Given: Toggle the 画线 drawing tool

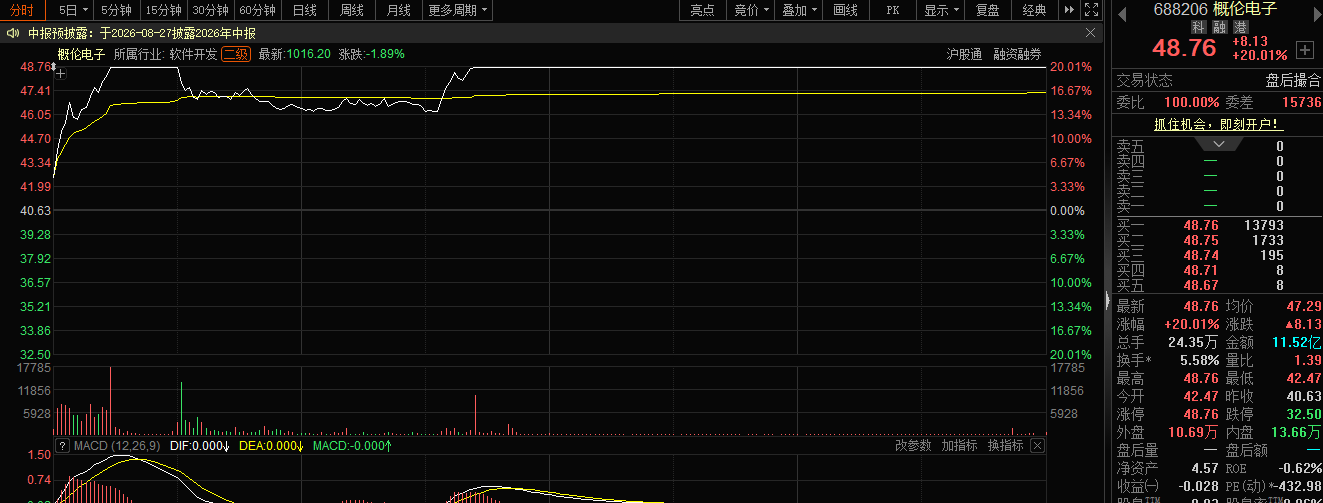Looking at the screenshot, I should click(845, 10).
